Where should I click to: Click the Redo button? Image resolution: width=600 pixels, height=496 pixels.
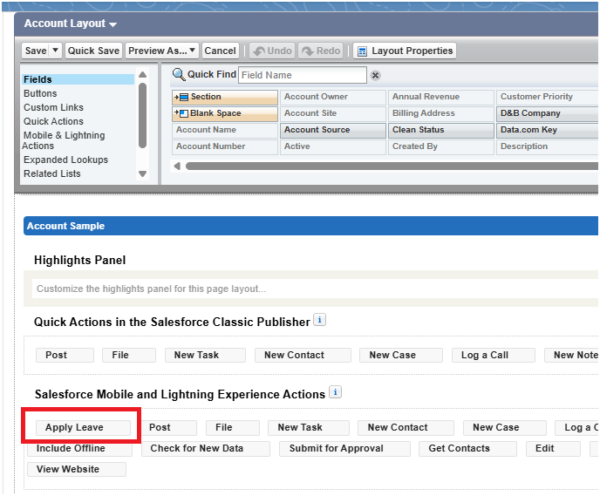click(321, 51)
